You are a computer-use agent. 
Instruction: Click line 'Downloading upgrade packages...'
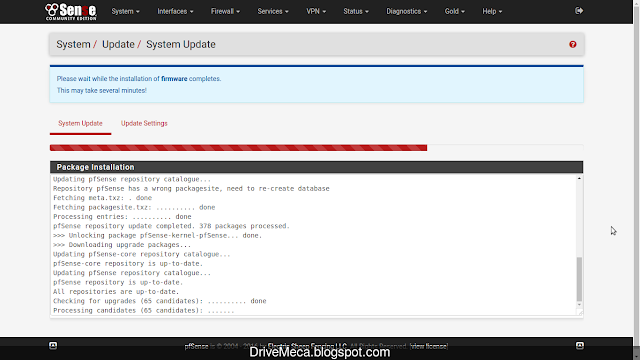point(122,245)
